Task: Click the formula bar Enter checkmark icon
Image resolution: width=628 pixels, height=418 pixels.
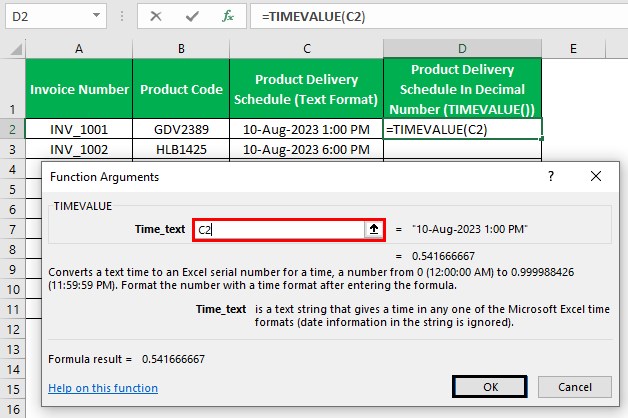Action: tap(192, 16)
